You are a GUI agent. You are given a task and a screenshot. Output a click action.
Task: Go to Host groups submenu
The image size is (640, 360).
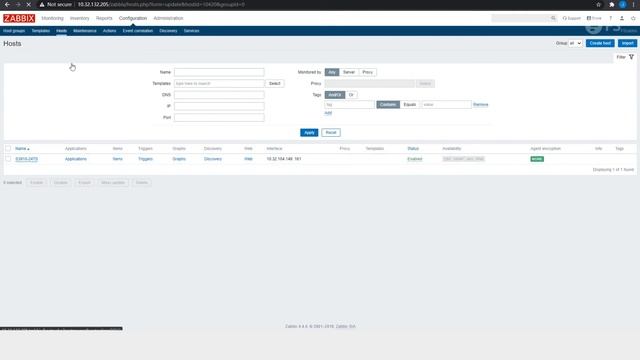pyautogui.click(x=14, y=31)
